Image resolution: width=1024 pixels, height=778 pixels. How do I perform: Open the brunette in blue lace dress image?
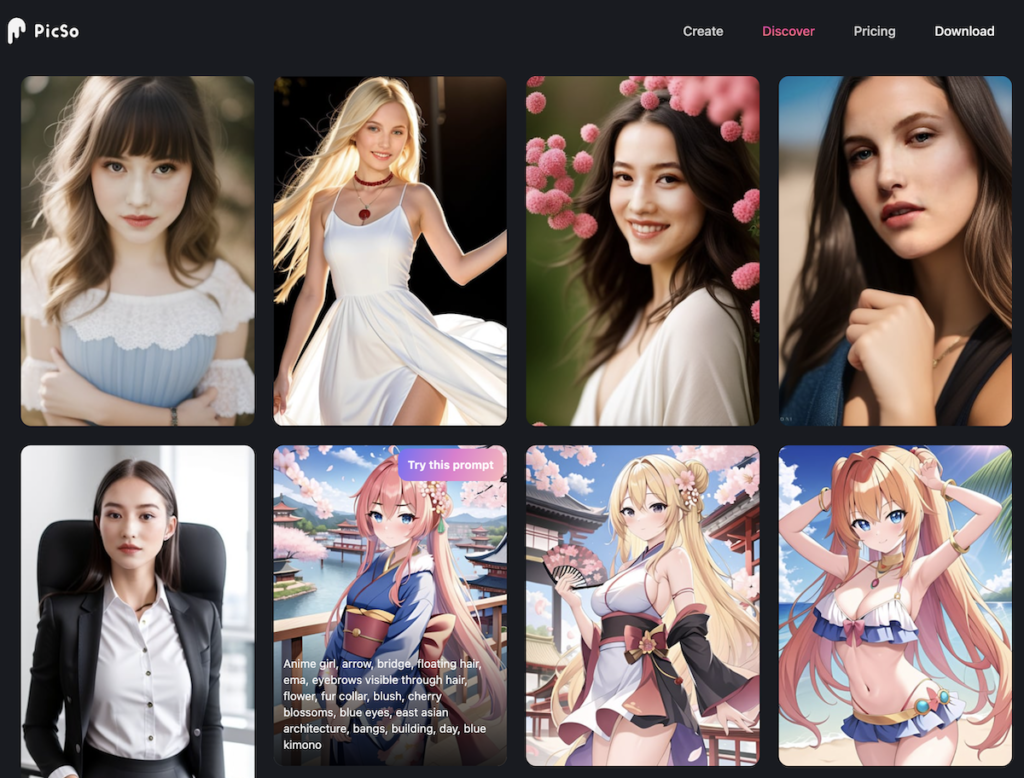(138, 251)
